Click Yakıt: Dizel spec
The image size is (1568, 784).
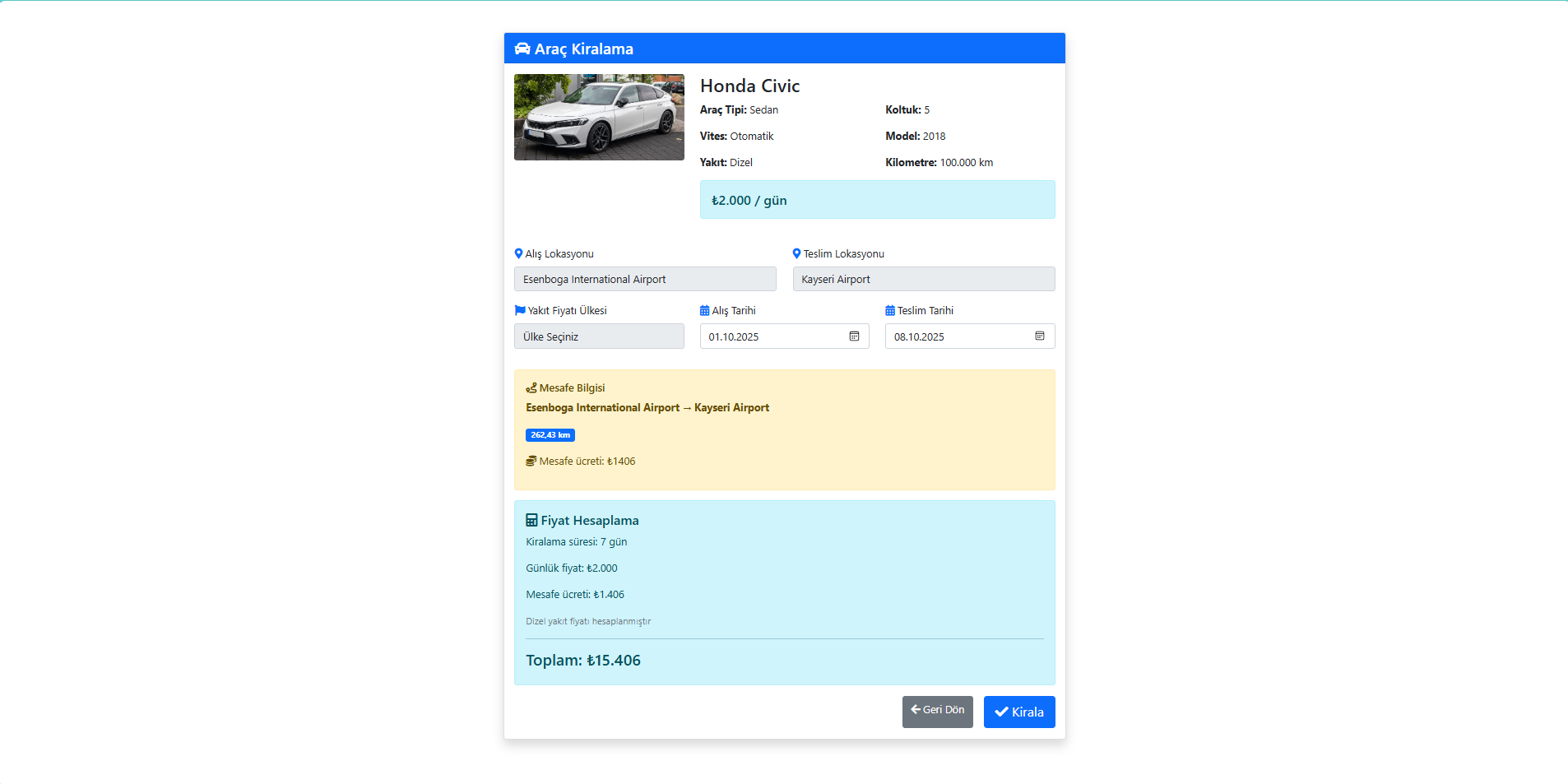click(x=726, y=162)
